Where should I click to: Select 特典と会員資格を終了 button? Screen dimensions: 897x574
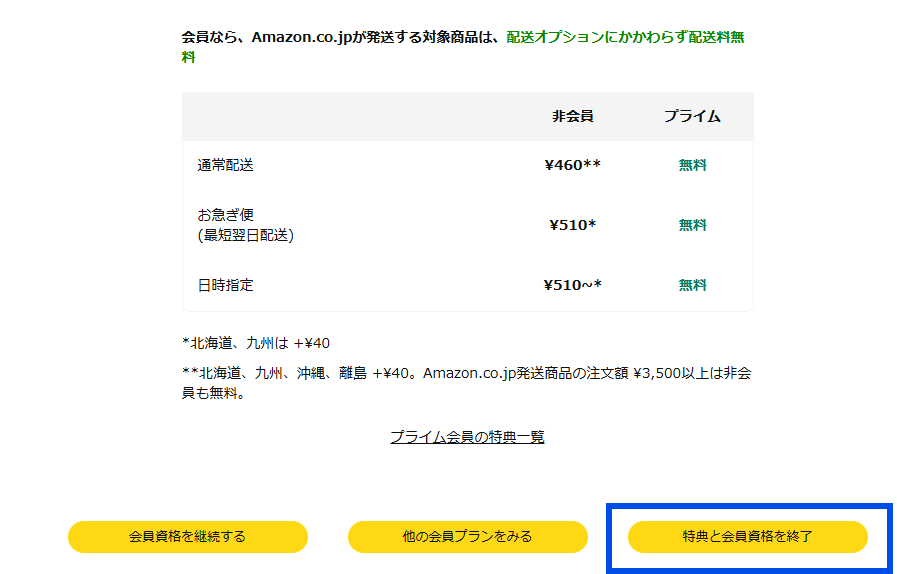(x=748, y=537)
